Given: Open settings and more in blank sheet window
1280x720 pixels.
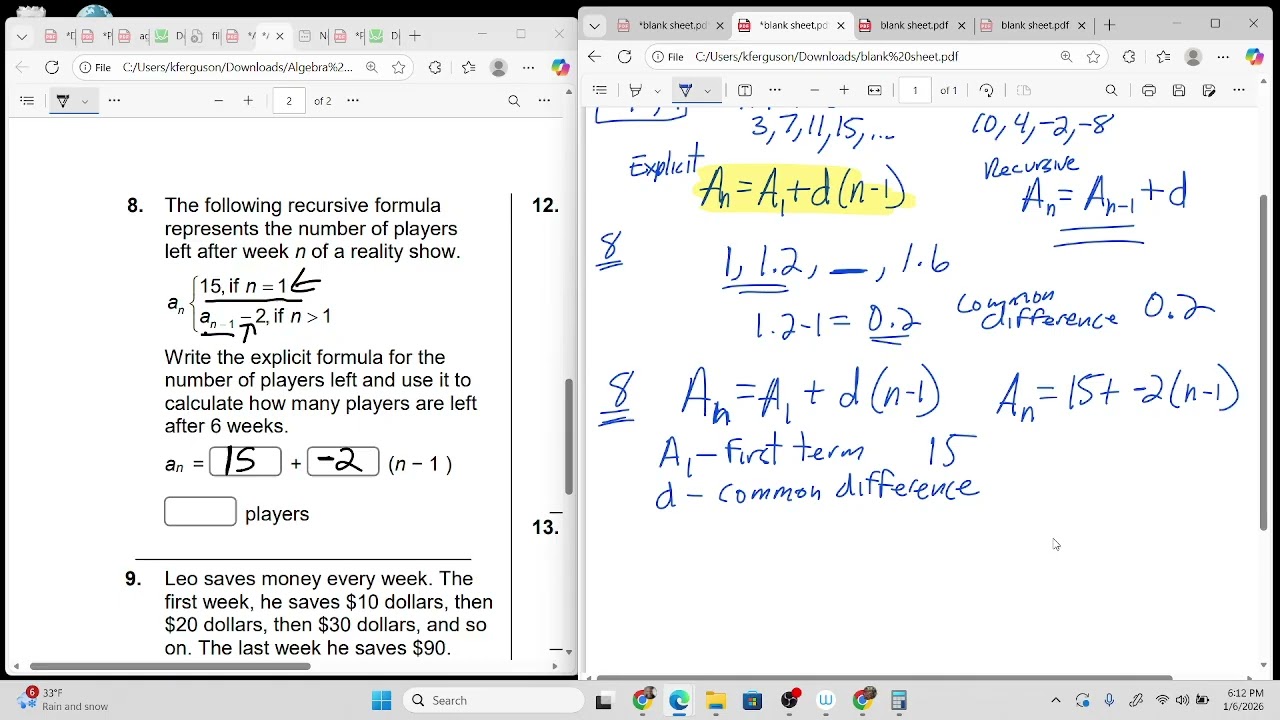Looking at the screenshot, I should pos(1224,57).
